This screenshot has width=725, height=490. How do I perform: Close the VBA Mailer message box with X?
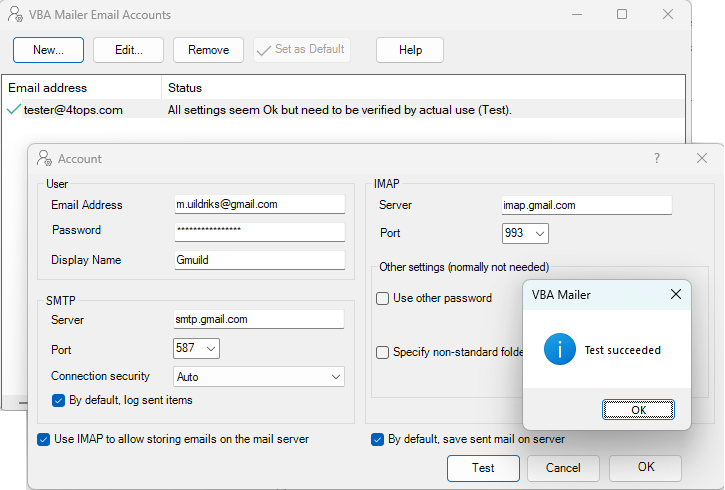pos(676,294)
